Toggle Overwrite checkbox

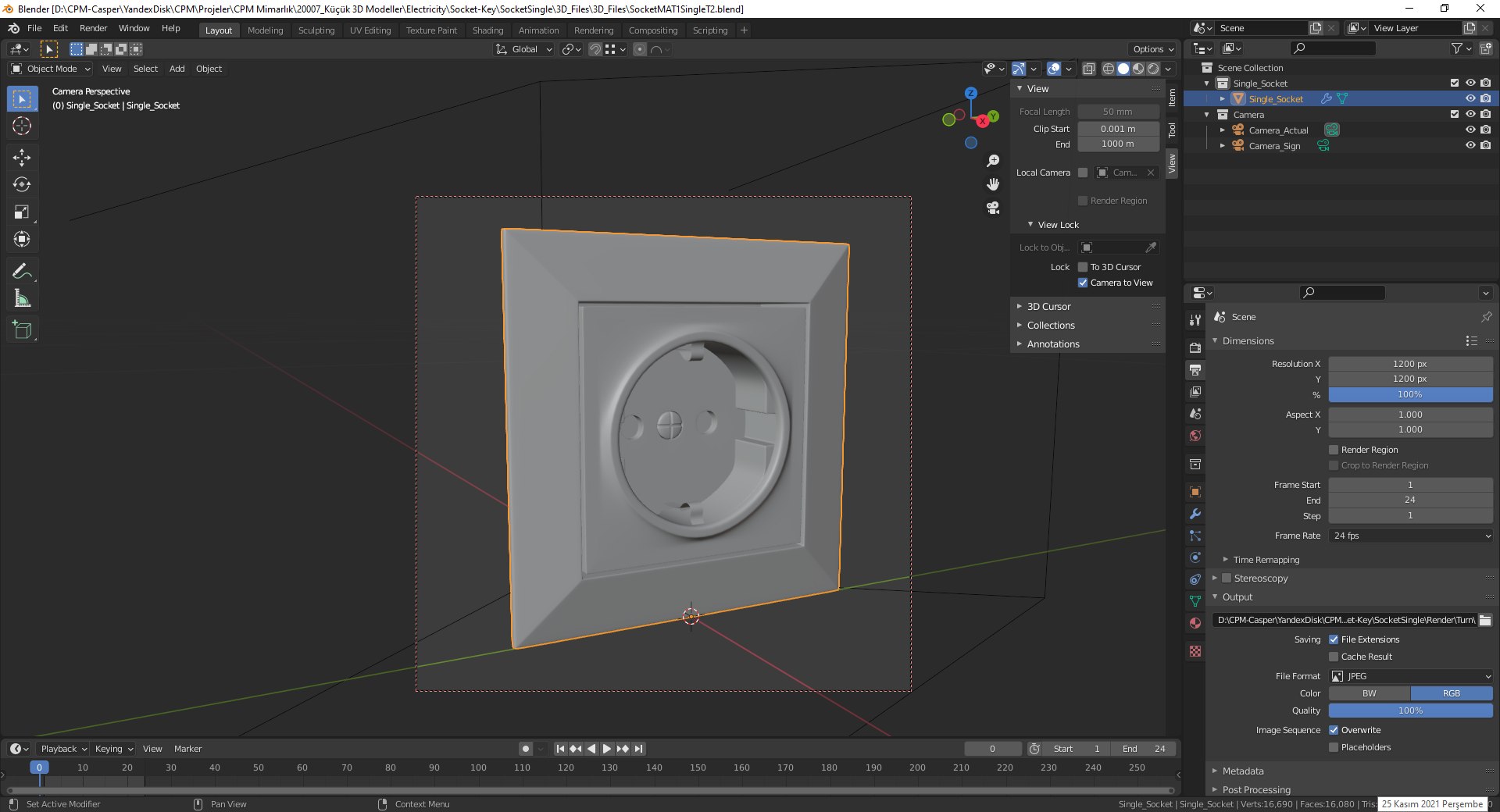click(1334, 730)
